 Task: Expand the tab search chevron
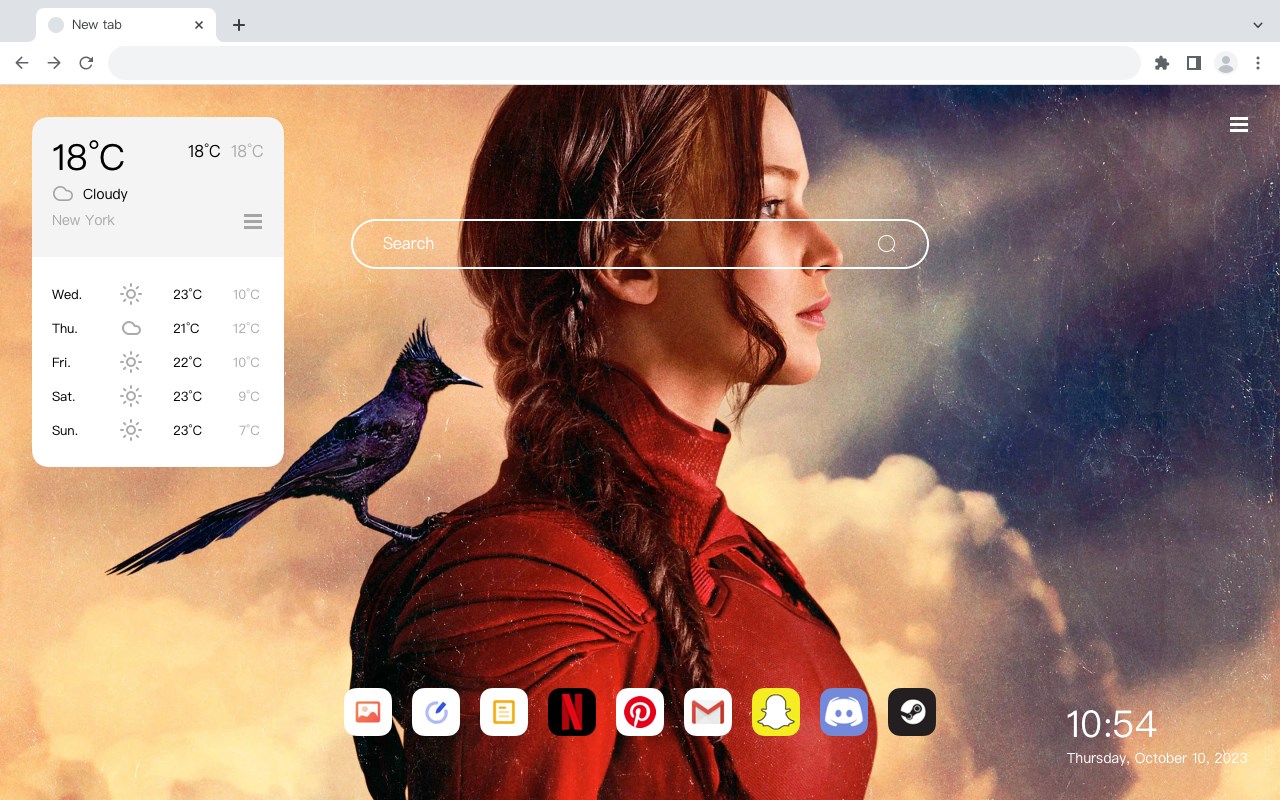(x=1258, y=25)
